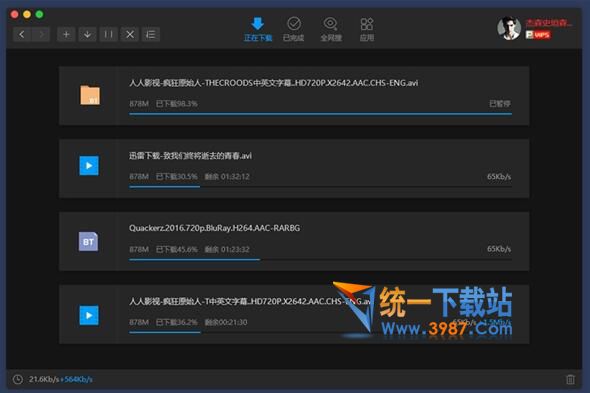The height and width of the screenshot is (393, 590).
Task: Open the 全网搜 search tab
Action: point(331,29)
